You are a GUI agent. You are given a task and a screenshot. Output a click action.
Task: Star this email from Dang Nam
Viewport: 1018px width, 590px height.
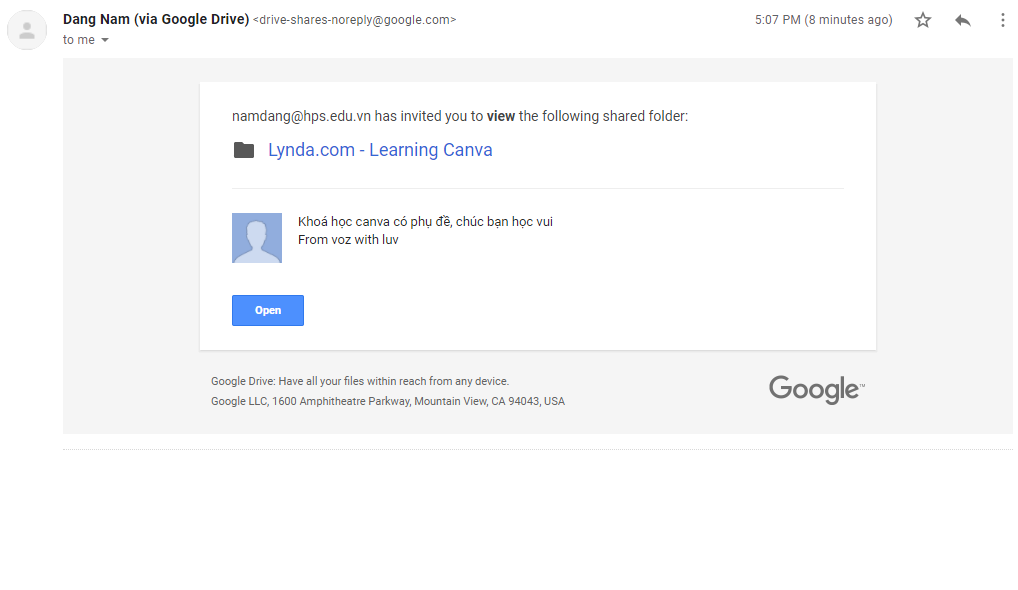(x=923, y=20)
